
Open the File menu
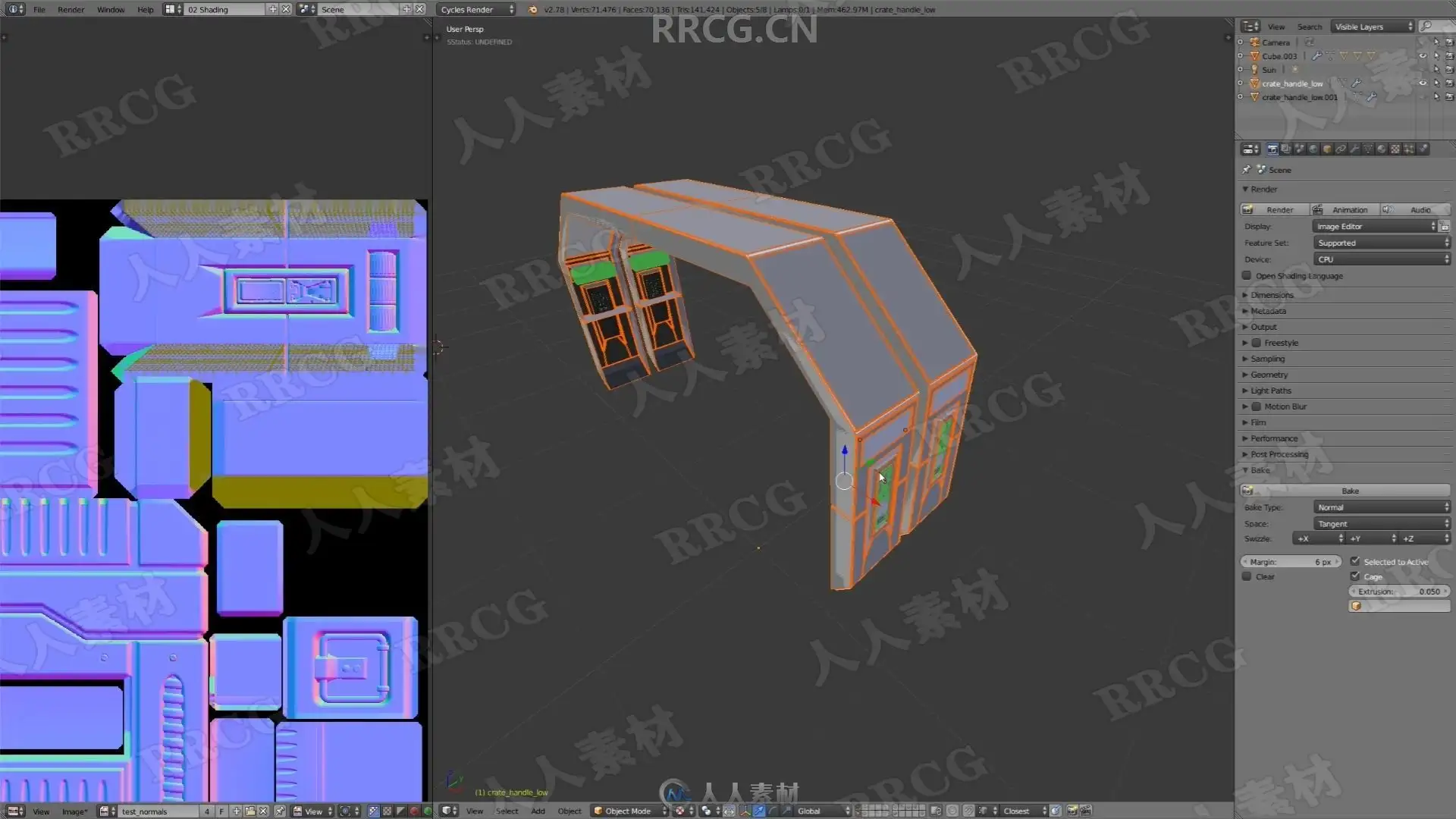[x=39, y=10]
